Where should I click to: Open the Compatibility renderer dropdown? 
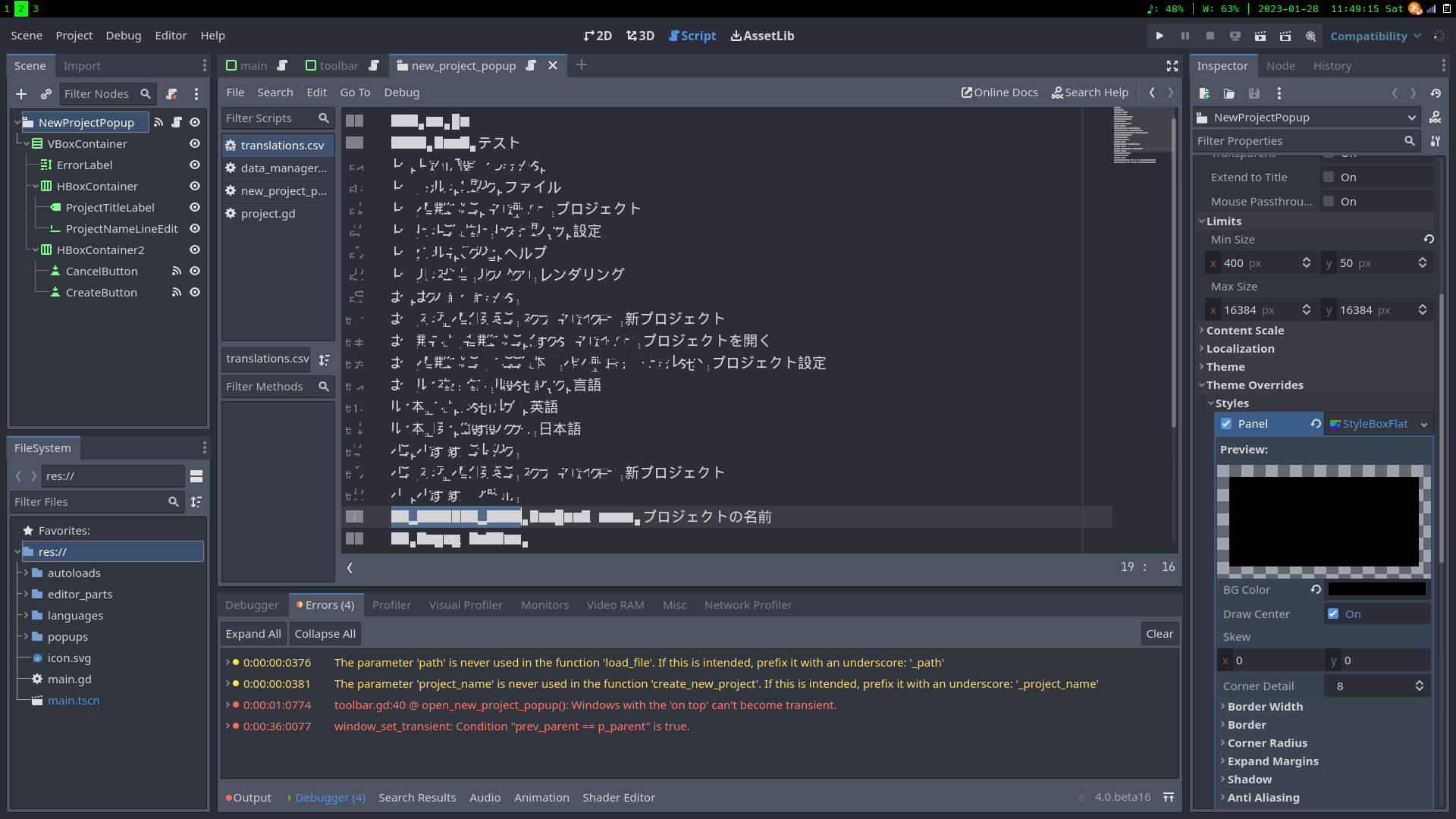[1375, 36]
